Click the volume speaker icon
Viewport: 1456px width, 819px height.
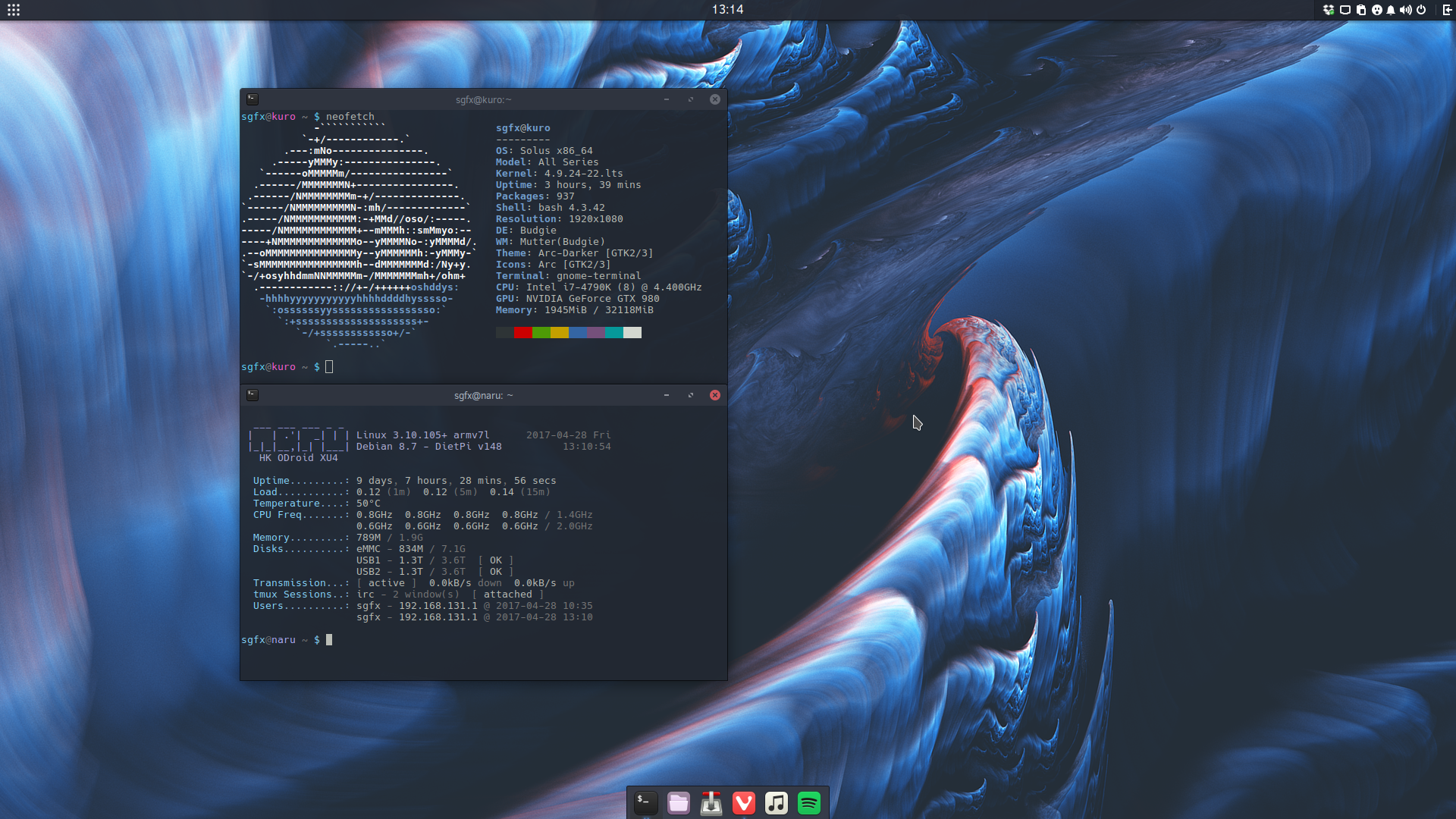(x=1406, y=10)
